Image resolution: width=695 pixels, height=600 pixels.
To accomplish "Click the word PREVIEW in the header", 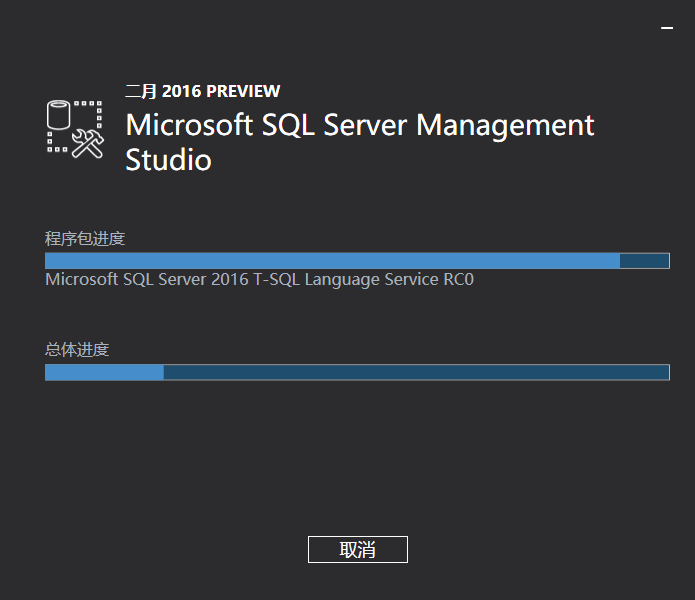I will [x=243, y=91].
